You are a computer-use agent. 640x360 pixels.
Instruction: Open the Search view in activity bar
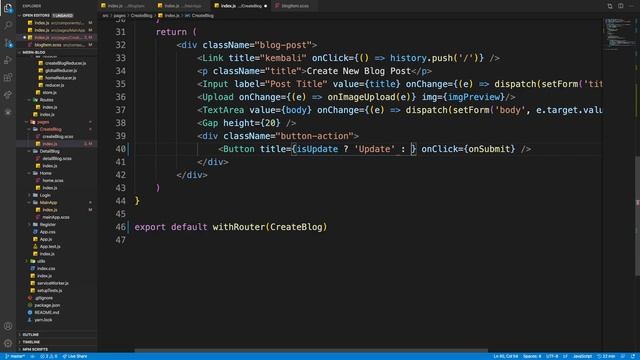click(x=8, y=25)
